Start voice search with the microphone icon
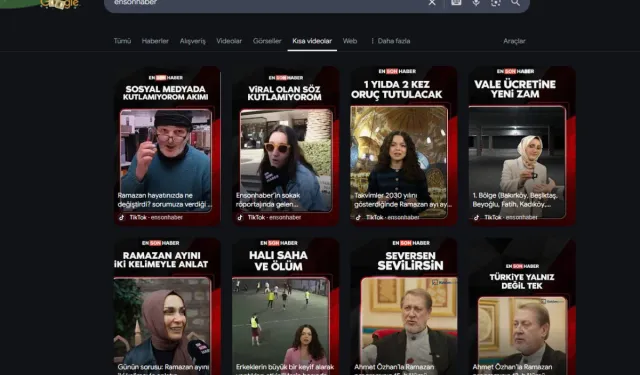640x375 pixels. point(476,3)
